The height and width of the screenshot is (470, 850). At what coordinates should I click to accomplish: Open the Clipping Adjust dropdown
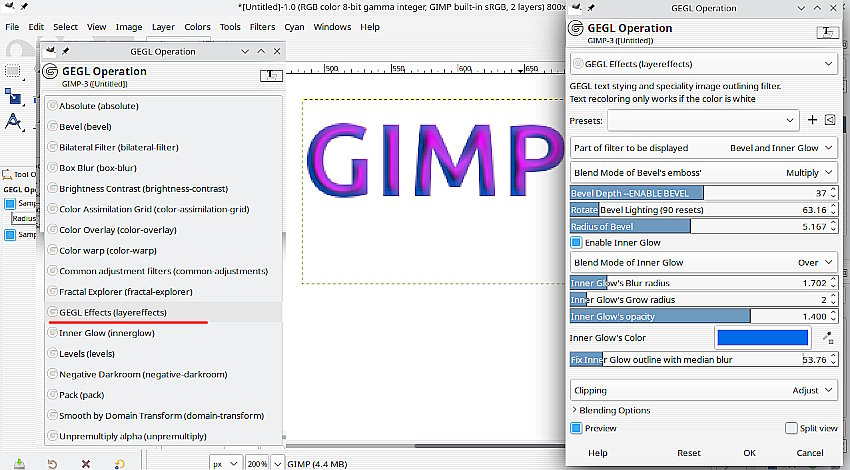pyautogui.click(x=703, y=390)
